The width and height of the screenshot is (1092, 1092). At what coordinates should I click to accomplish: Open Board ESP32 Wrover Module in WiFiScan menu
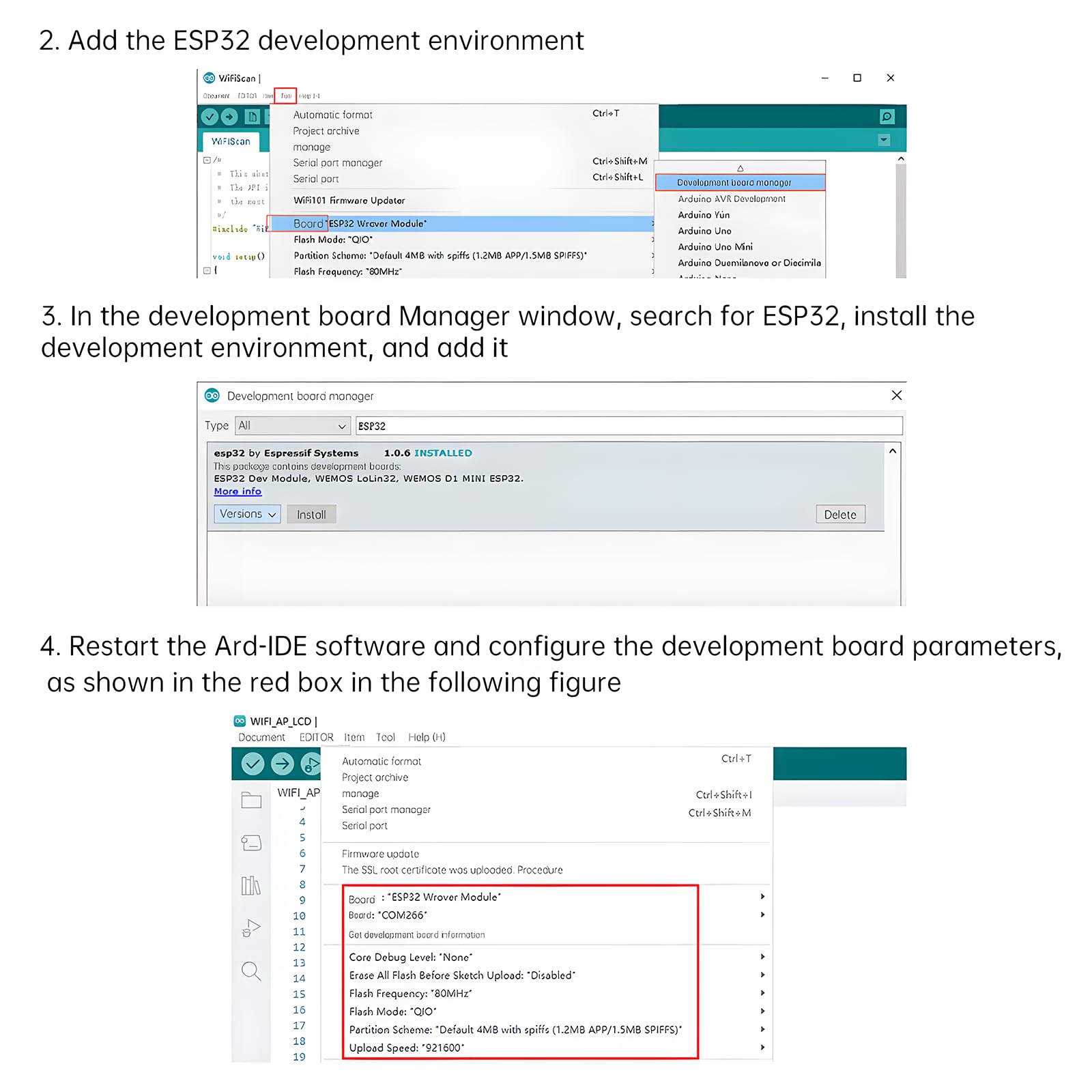[461, 223]
